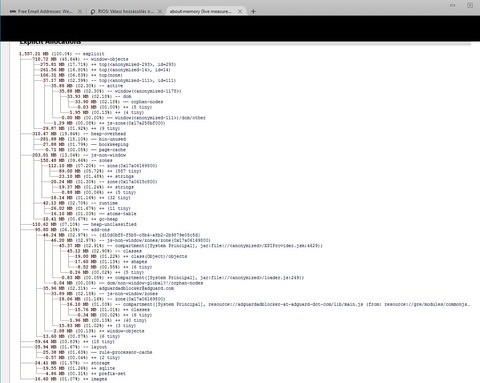The width and height of the screenshot is (480, 383).
Task: Open a new tab with the plus button
Action: click(x=253, y=11)
